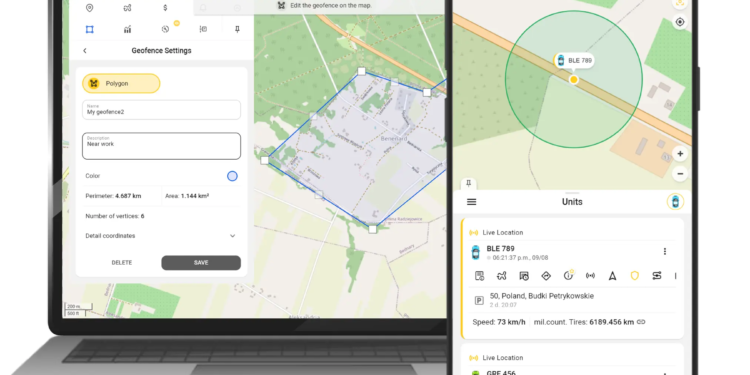The height and width of the screenshot is (375, 750).
Task: Open BLE 789 navigation arrow icon
Action: tap(612, 276)
